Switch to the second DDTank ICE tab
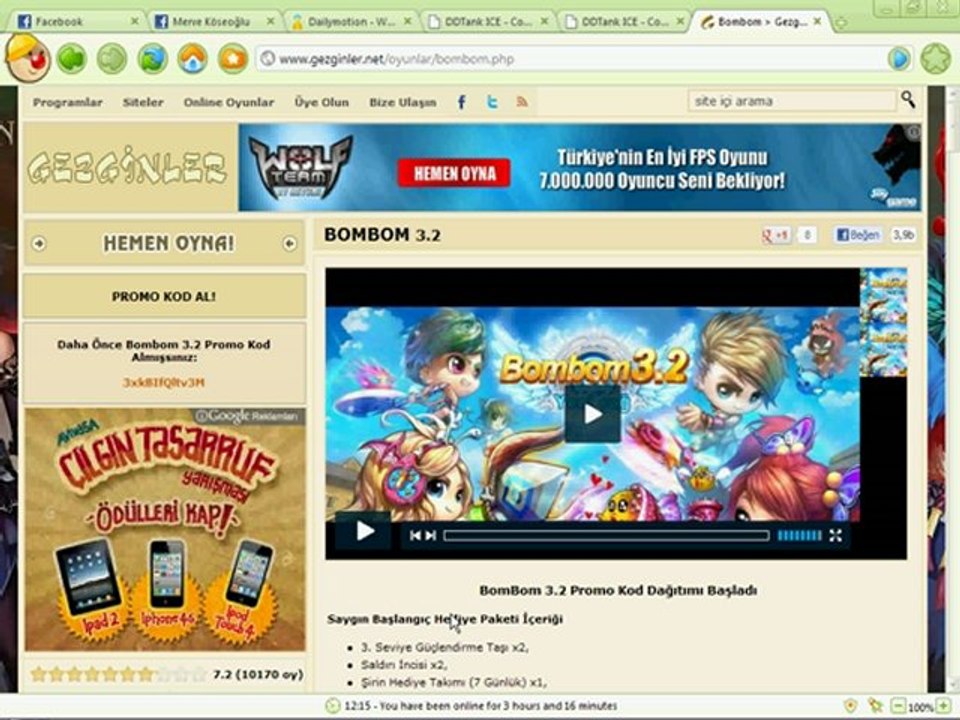960x720 pixels. 624,22
